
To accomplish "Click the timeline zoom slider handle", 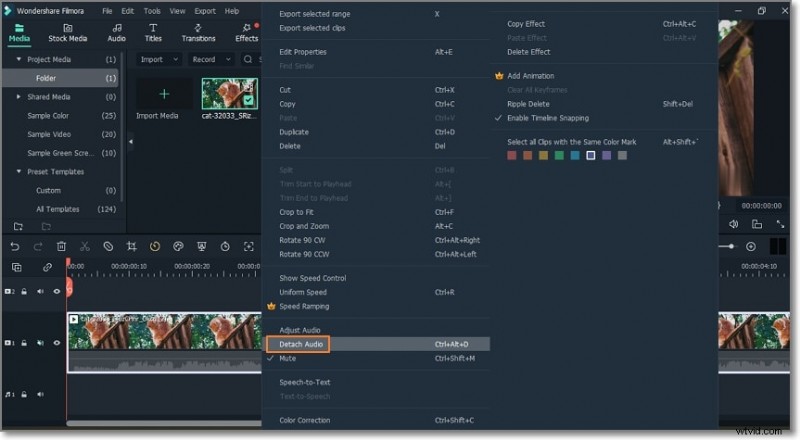I will pos(732,247).
